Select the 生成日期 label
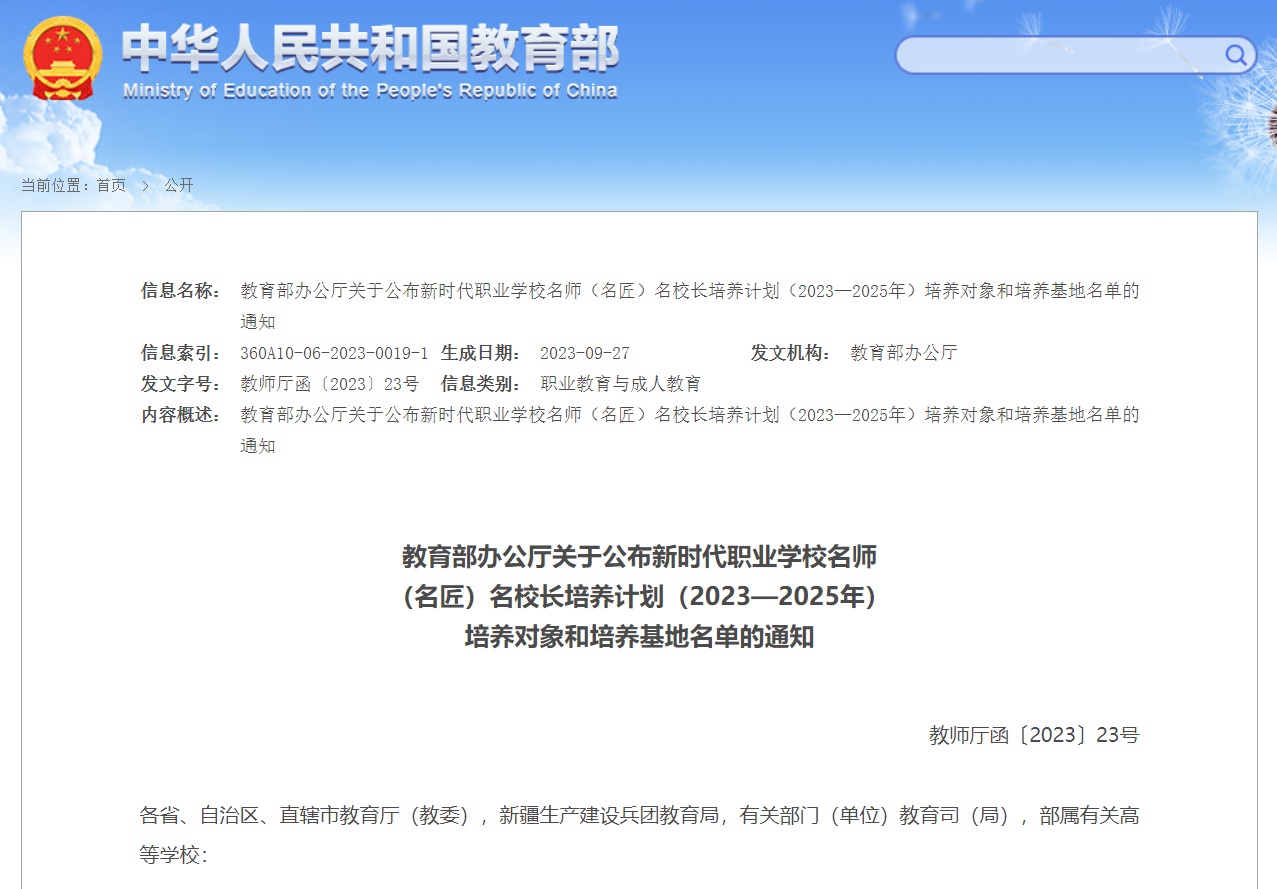 pos(481,352)
